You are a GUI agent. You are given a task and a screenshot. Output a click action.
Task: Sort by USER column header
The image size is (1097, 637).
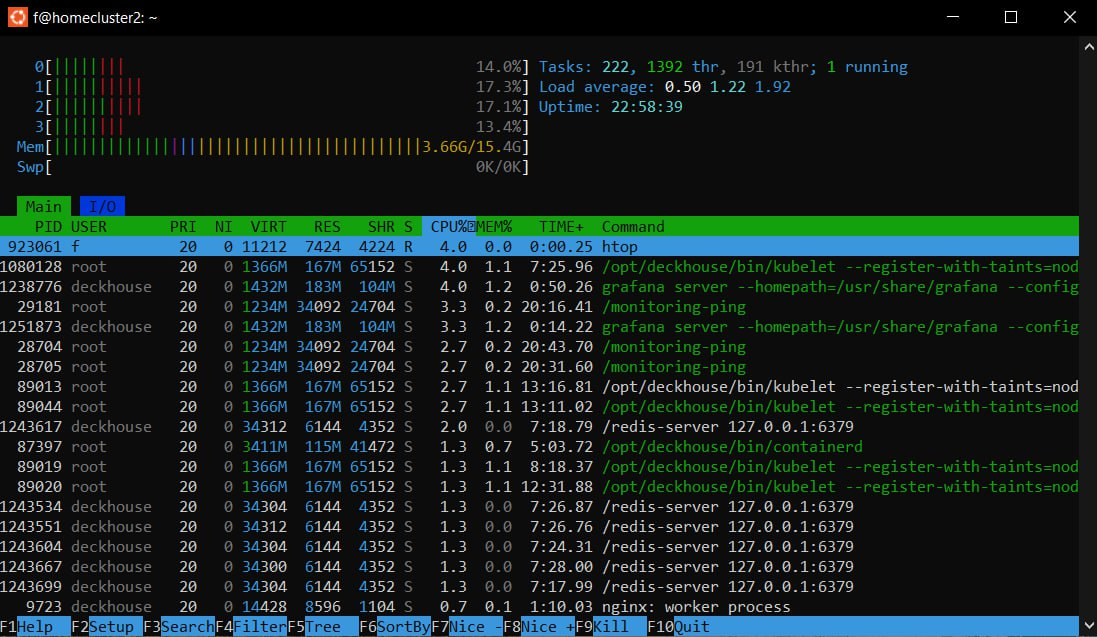pyautogui.click(x=89, y=227)
